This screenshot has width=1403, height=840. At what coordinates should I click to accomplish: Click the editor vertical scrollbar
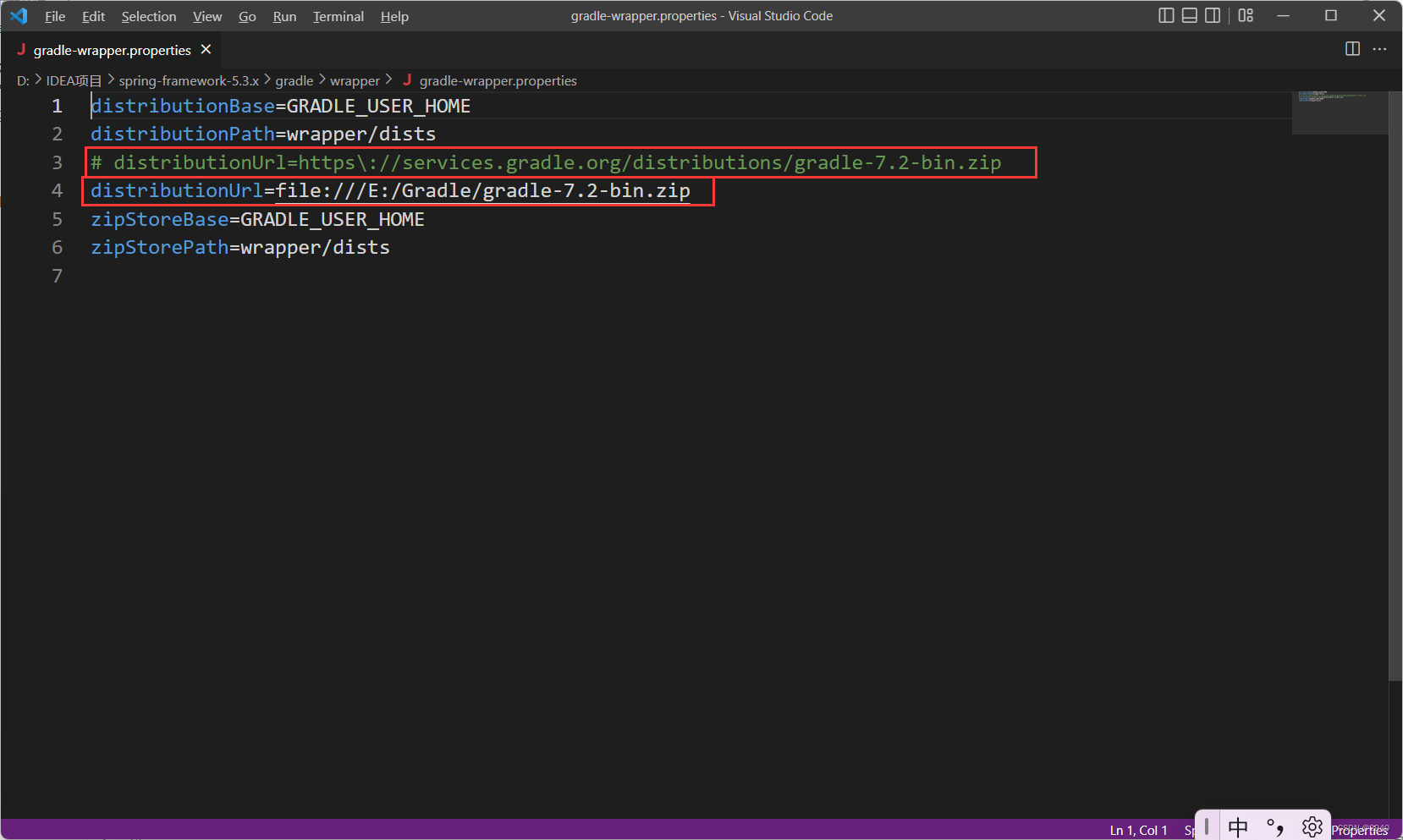coord(1395,385)
